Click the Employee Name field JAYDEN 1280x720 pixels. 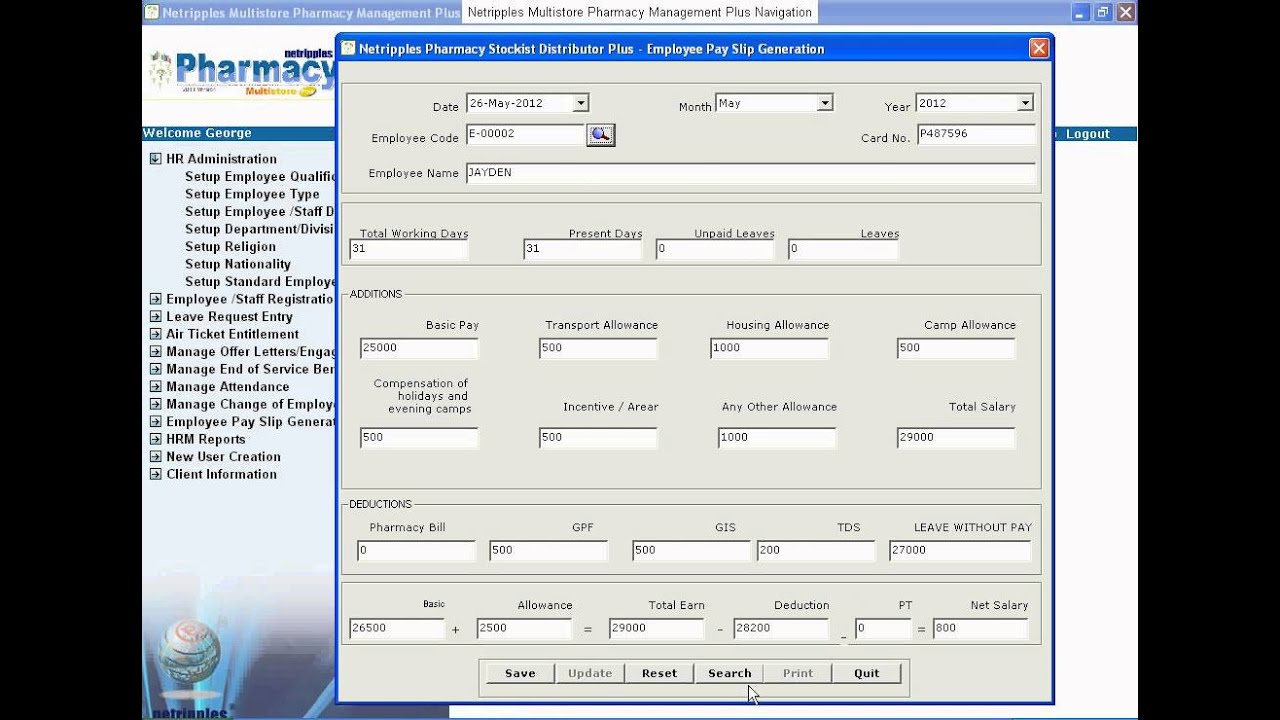[750, 174]
